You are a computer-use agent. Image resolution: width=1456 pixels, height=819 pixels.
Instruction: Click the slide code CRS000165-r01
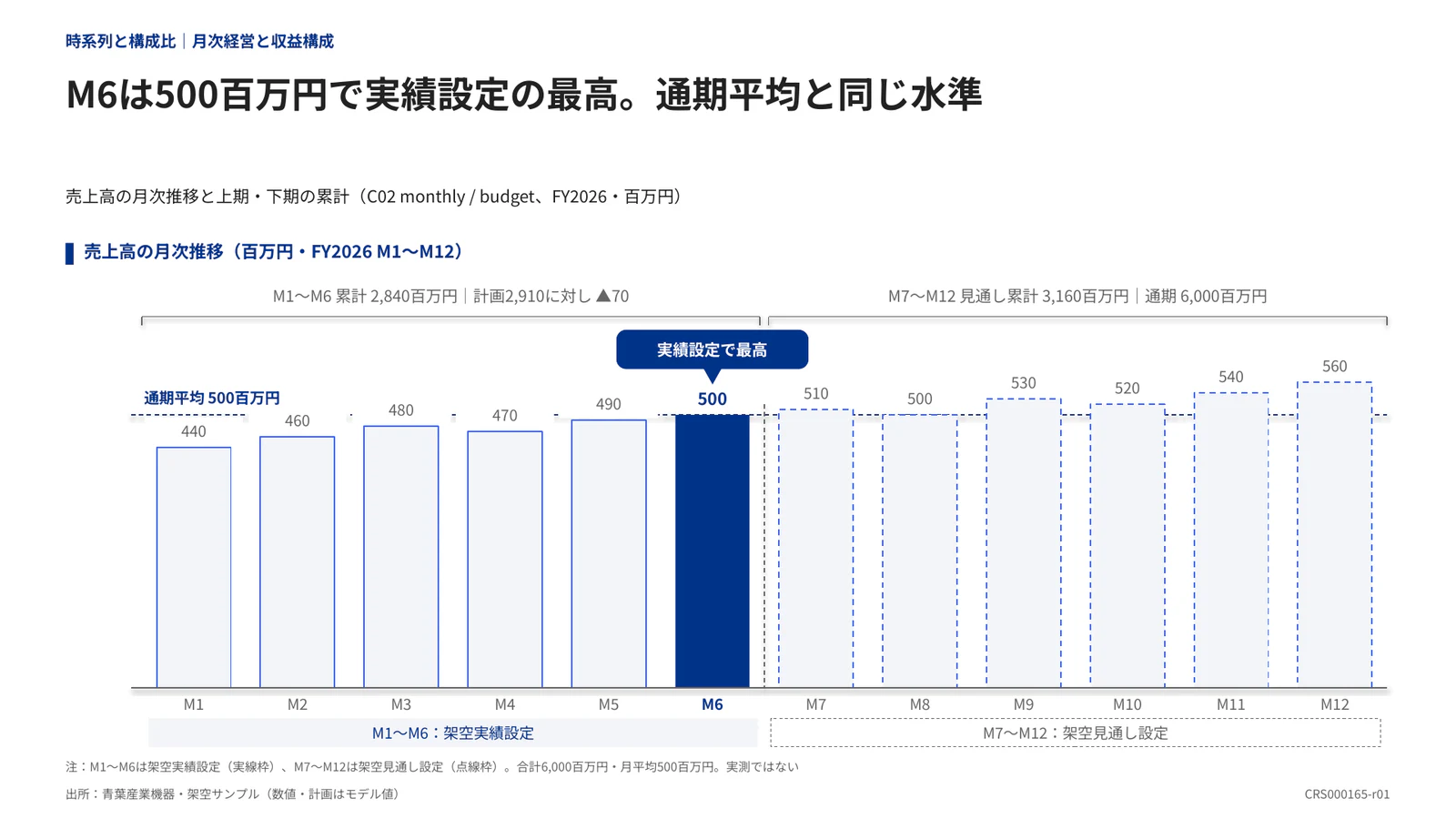[x=1347, y=794]
